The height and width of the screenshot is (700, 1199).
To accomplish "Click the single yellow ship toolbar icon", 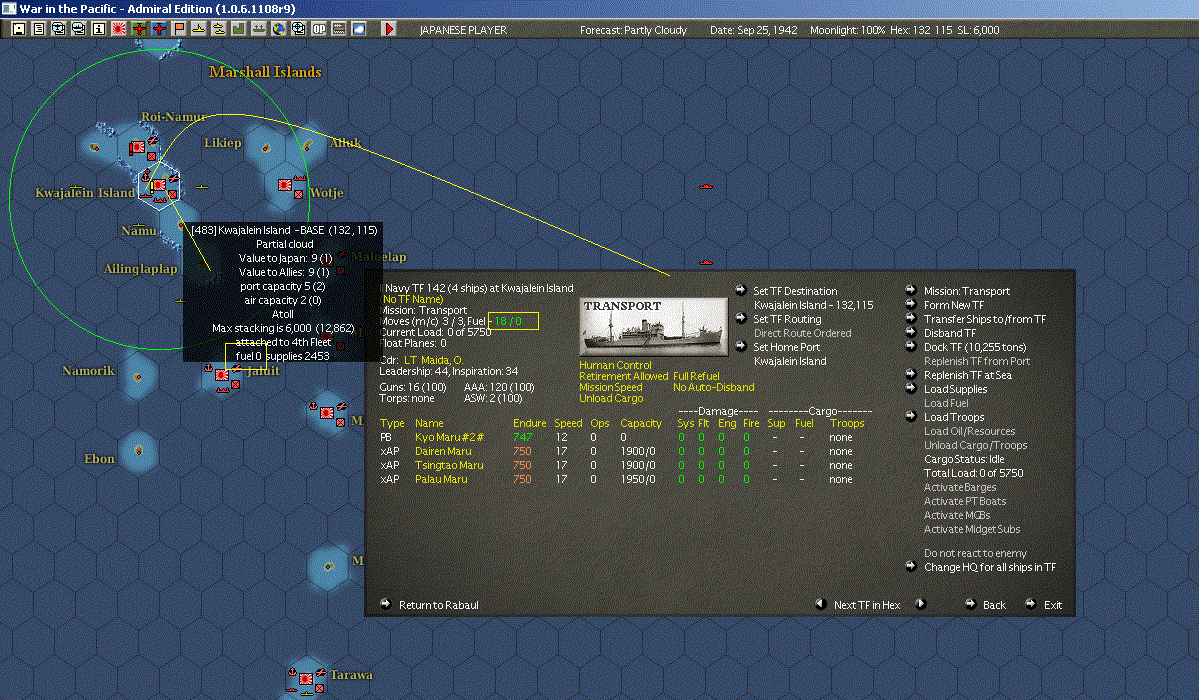I will pyautogui.click(x=199, y=29).
